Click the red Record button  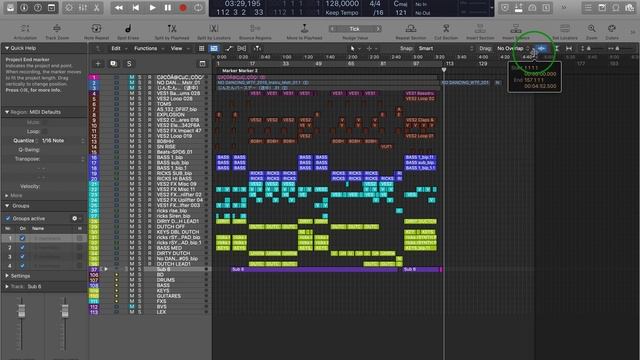183,8
